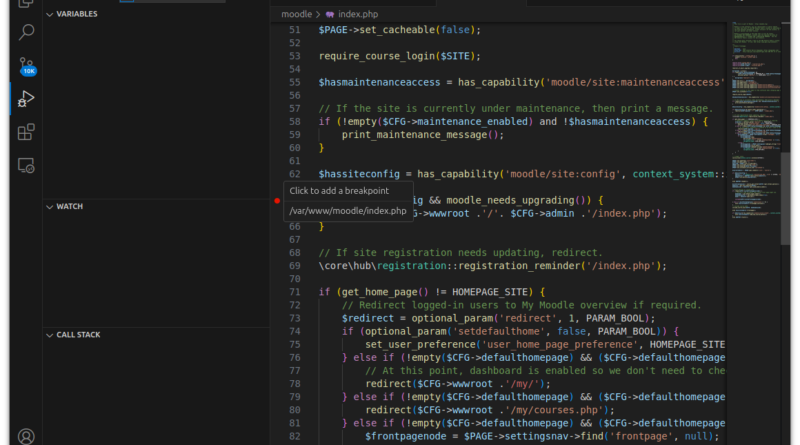Open the Run and Debug view
The image size is (800, 445).
click(x=26, y=99)
